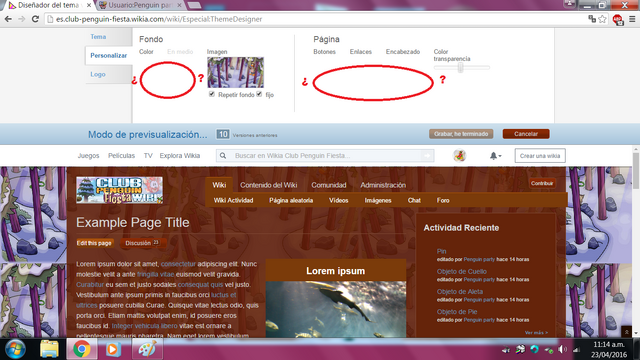Image resolution: width=640 pixels, height=360 pixels.
Task: Click the browser back arrow
Action: (x=8, y=19)
